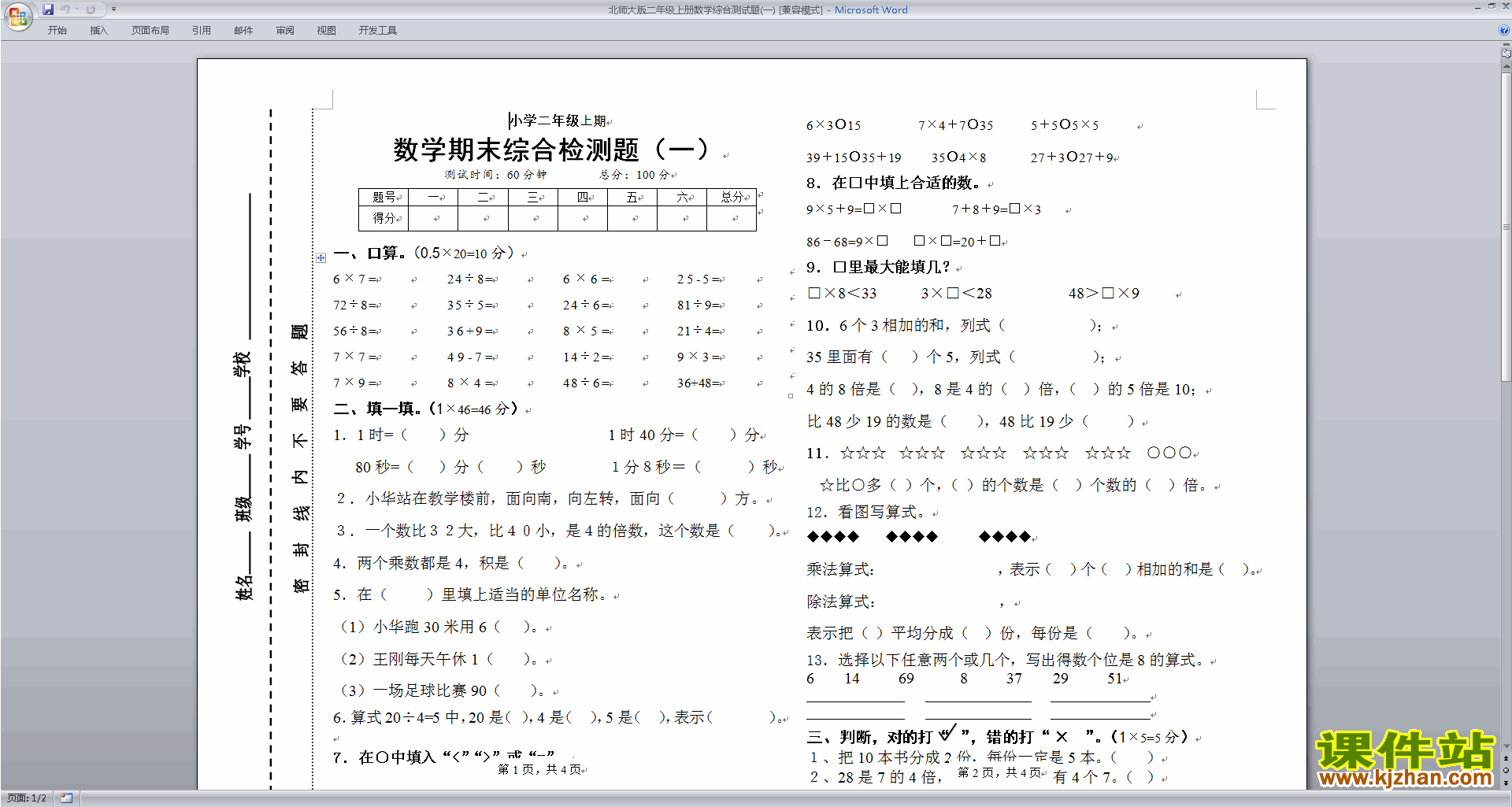The image size is (1512, 807).
Task: Click the 题号 table cell
Action: click(384, 198)
